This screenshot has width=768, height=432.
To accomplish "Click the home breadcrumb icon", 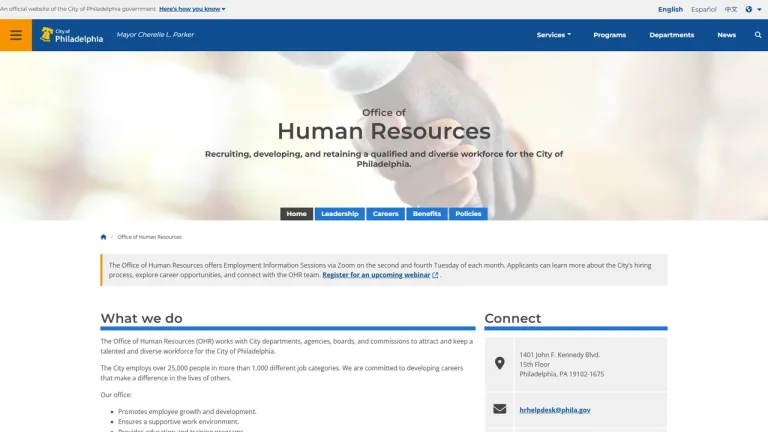I will [103, 237].
